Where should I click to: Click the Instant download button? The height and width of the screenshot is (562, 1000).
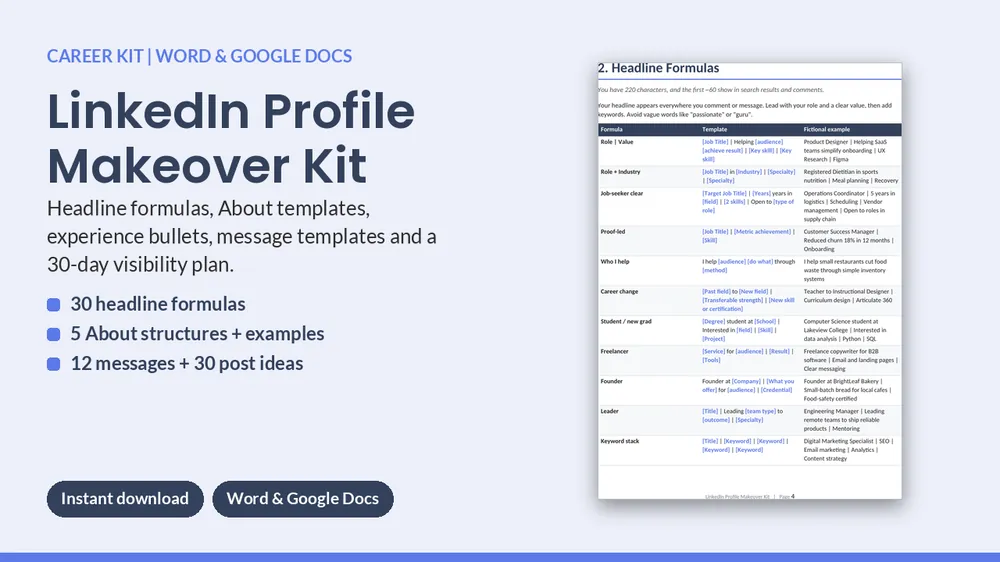click(x=125, y=499)
